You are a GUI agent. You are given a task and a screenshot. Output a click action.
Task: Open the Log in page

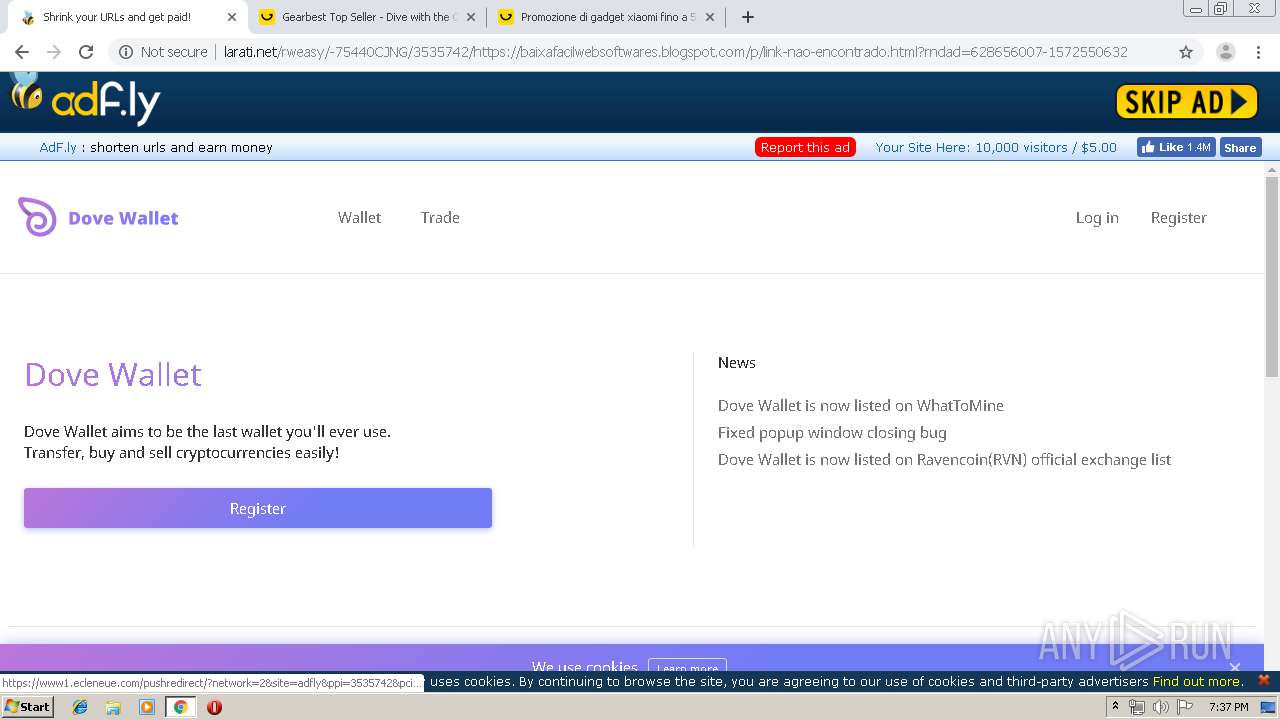coord(1097,217)
